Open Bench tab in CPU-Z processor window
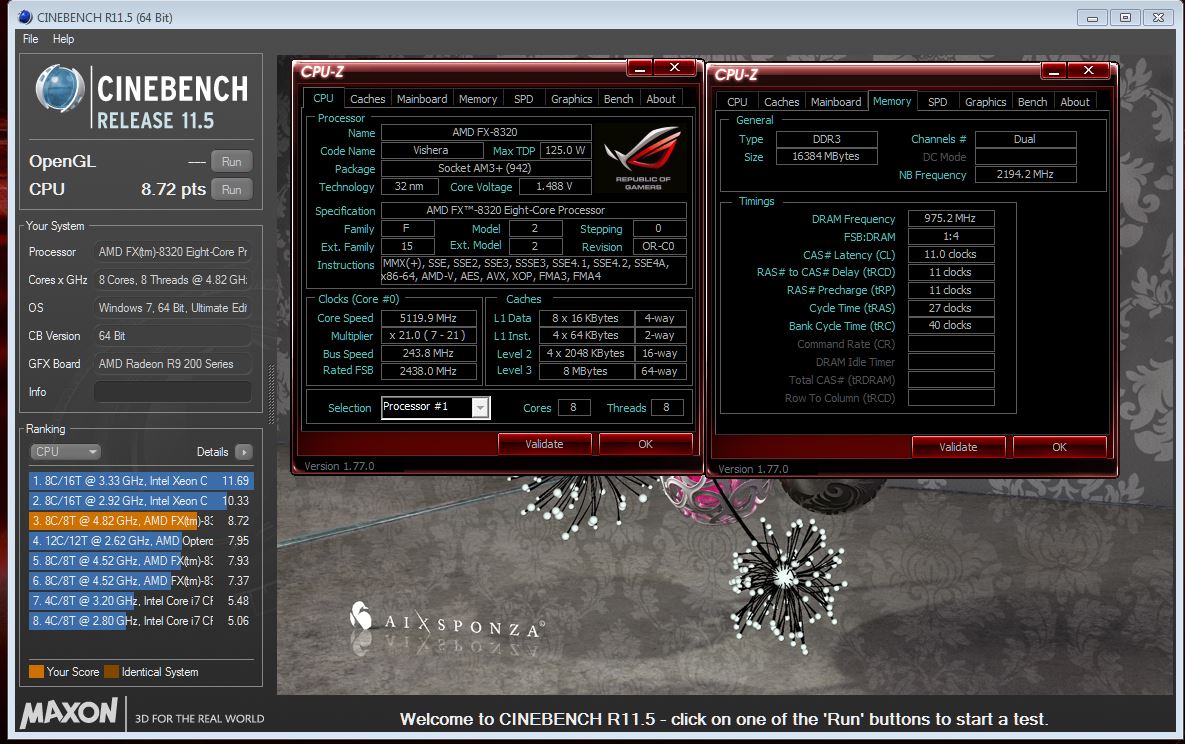This screenshot has width=1185, height=744. (x=618, y=98)
